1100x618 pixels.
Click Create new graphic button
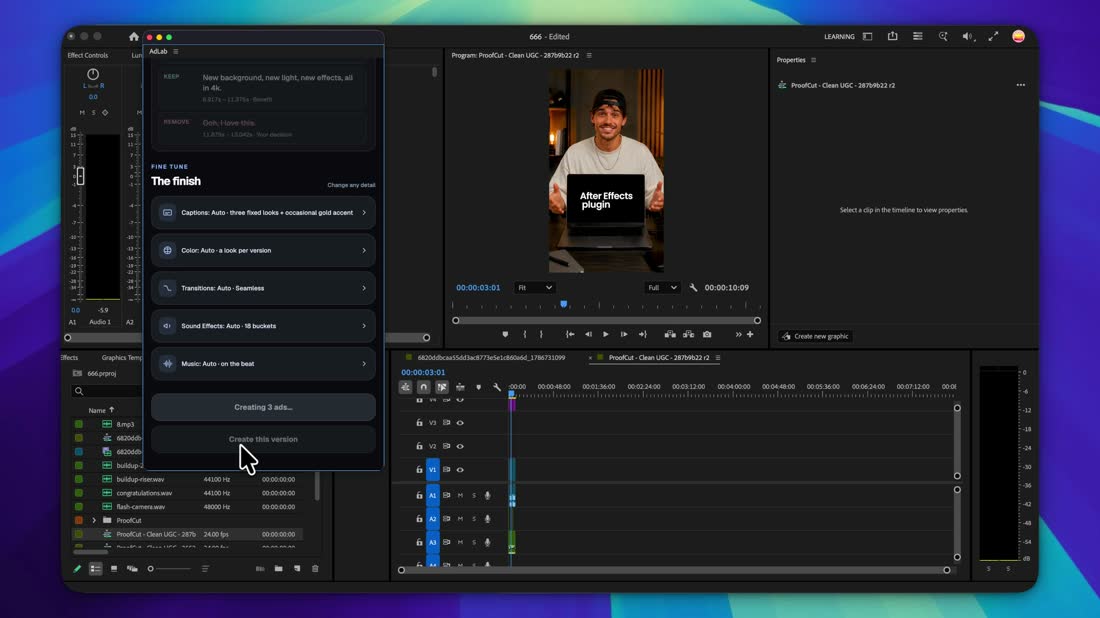pos(815,336)
